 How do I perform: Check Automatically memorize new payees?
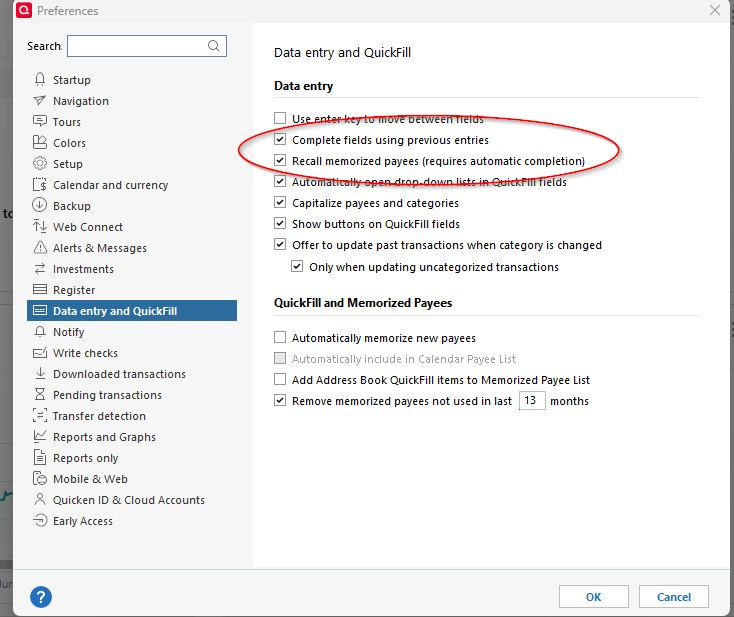coord(280,337)
